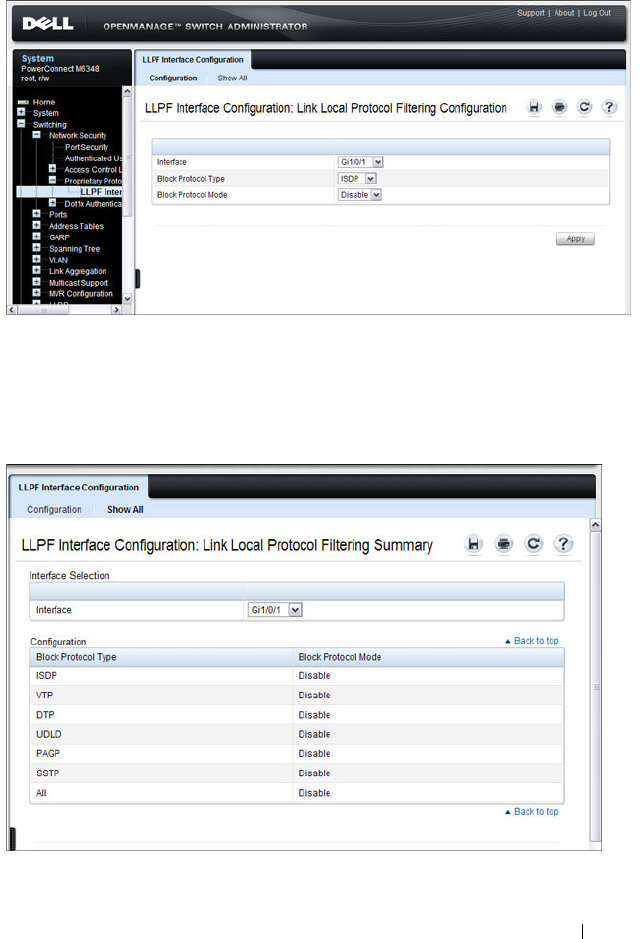Open the Gi1/0/1 Interface dropdown in Configuration
The image size is (641, 939).
click(361, 162)
